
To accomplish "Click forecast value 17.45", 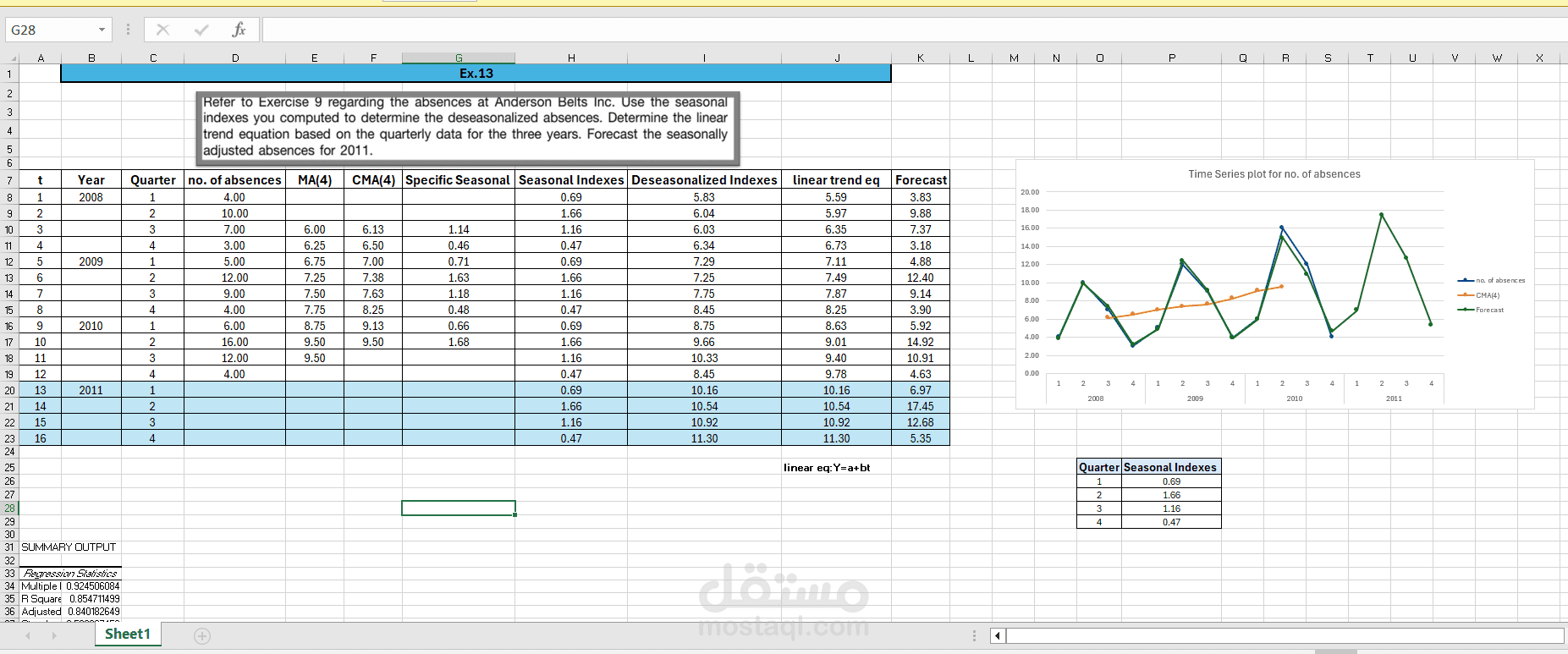I will 921,406.
